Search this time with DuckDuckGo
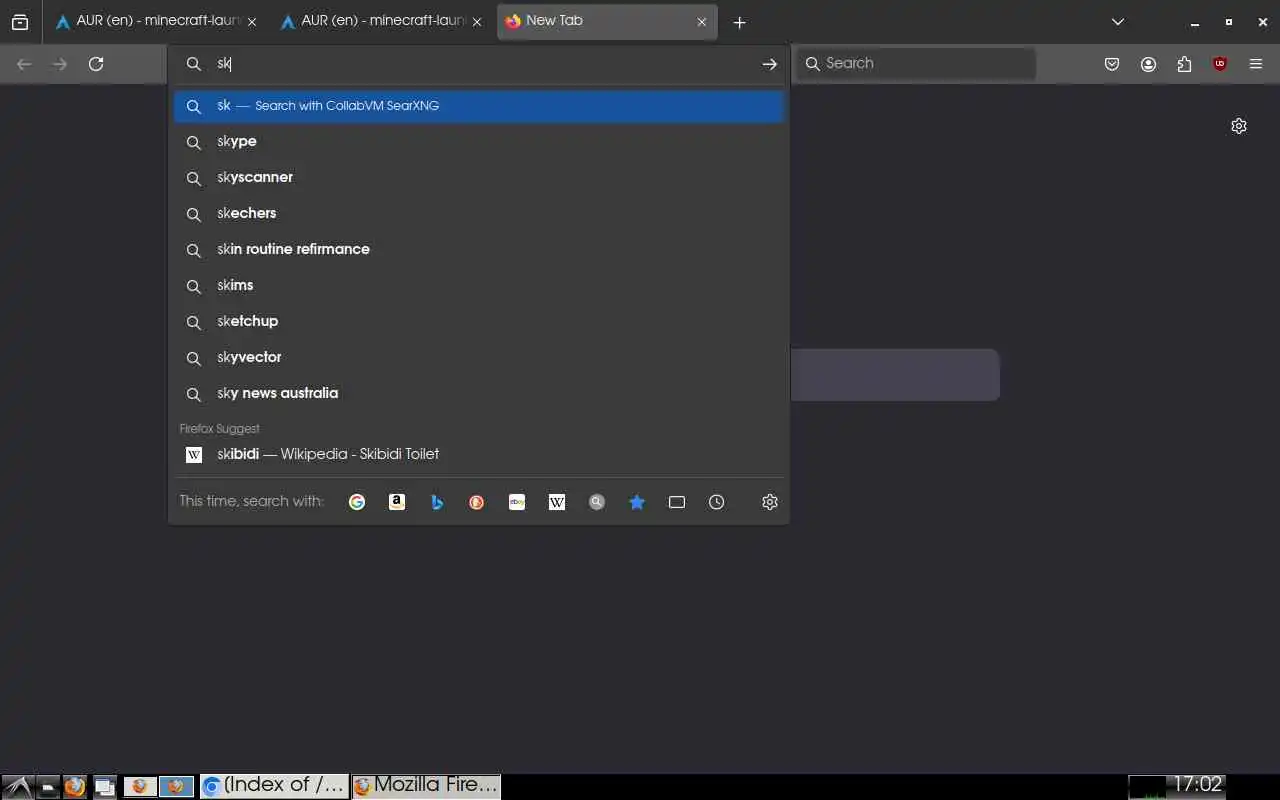This screenshot has width=1280, height=800. tap(477, 502)
